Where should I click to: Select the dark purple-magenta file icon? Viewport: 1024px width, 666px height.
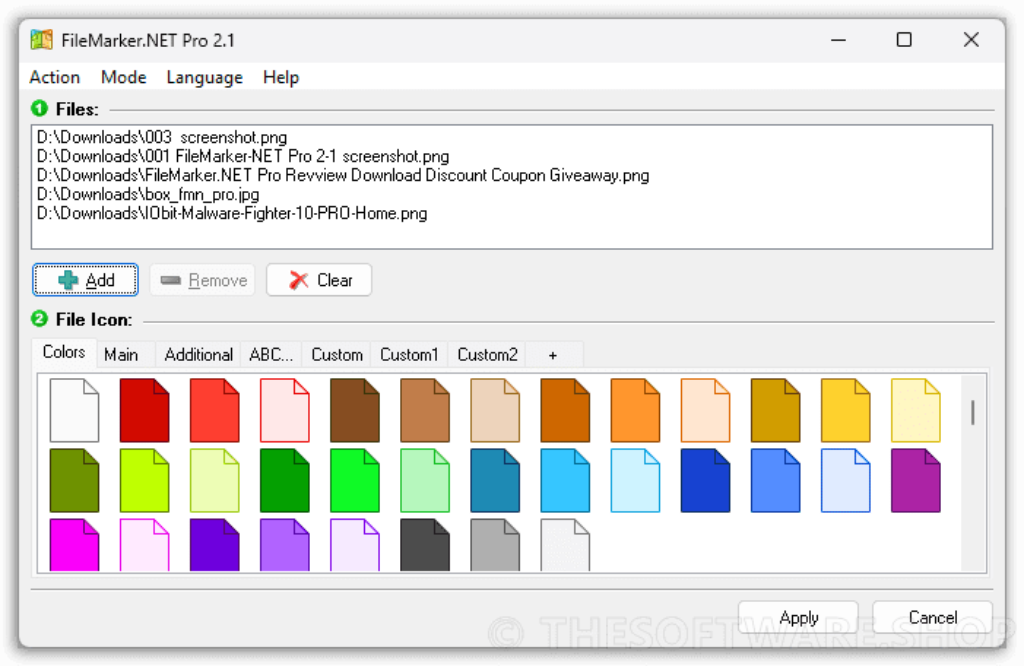916,481
